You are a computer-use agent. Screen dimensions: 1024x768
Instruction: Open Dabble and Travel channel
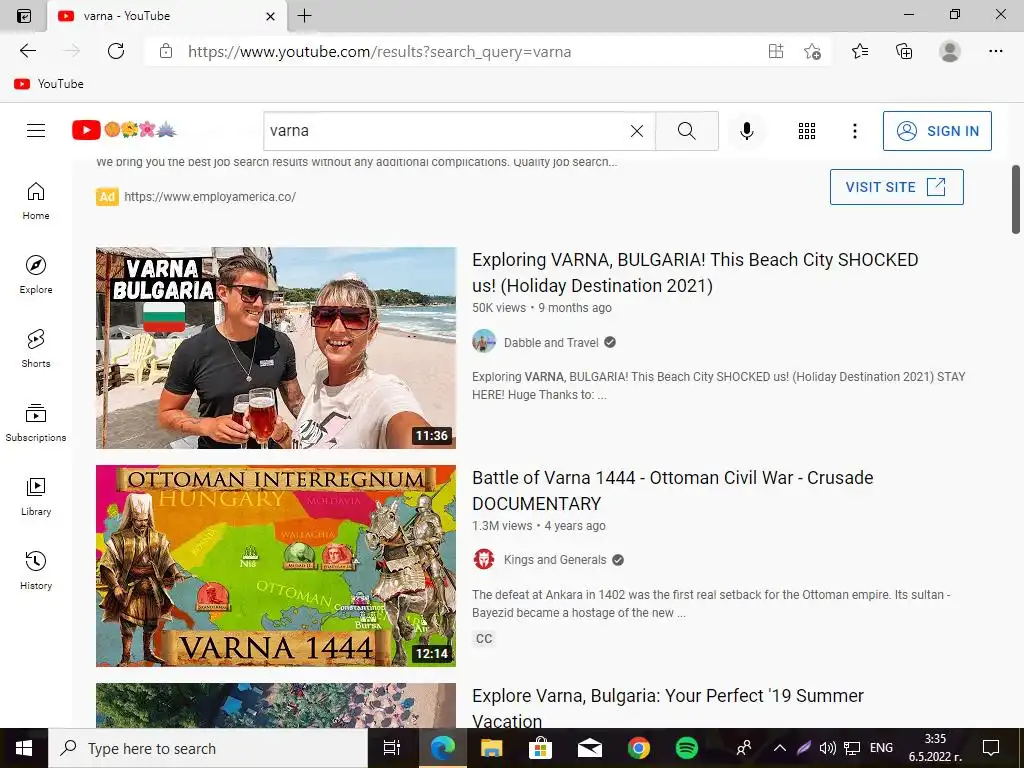click(x=551, y=342)
